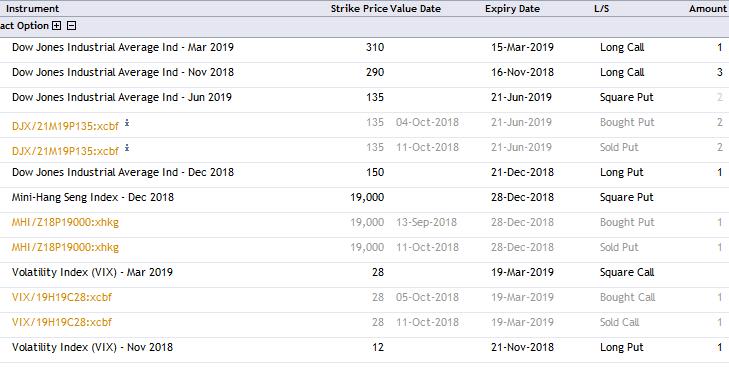Expand all rows with the plus icon
This screenshot has width=729, height=375.
point(56,26)
